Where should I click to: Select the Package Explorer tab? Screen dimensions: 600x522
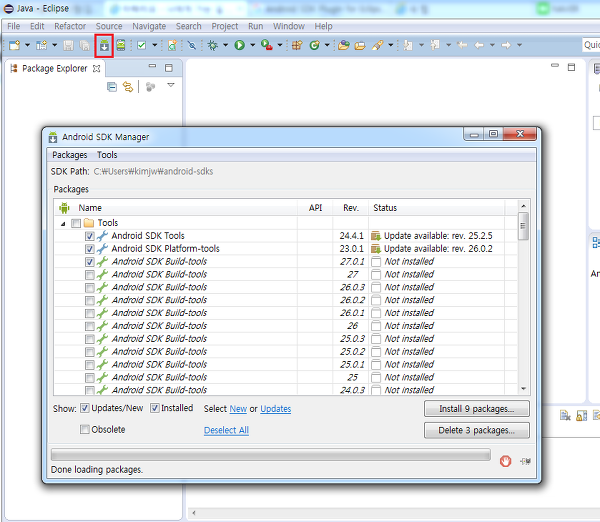54,69
